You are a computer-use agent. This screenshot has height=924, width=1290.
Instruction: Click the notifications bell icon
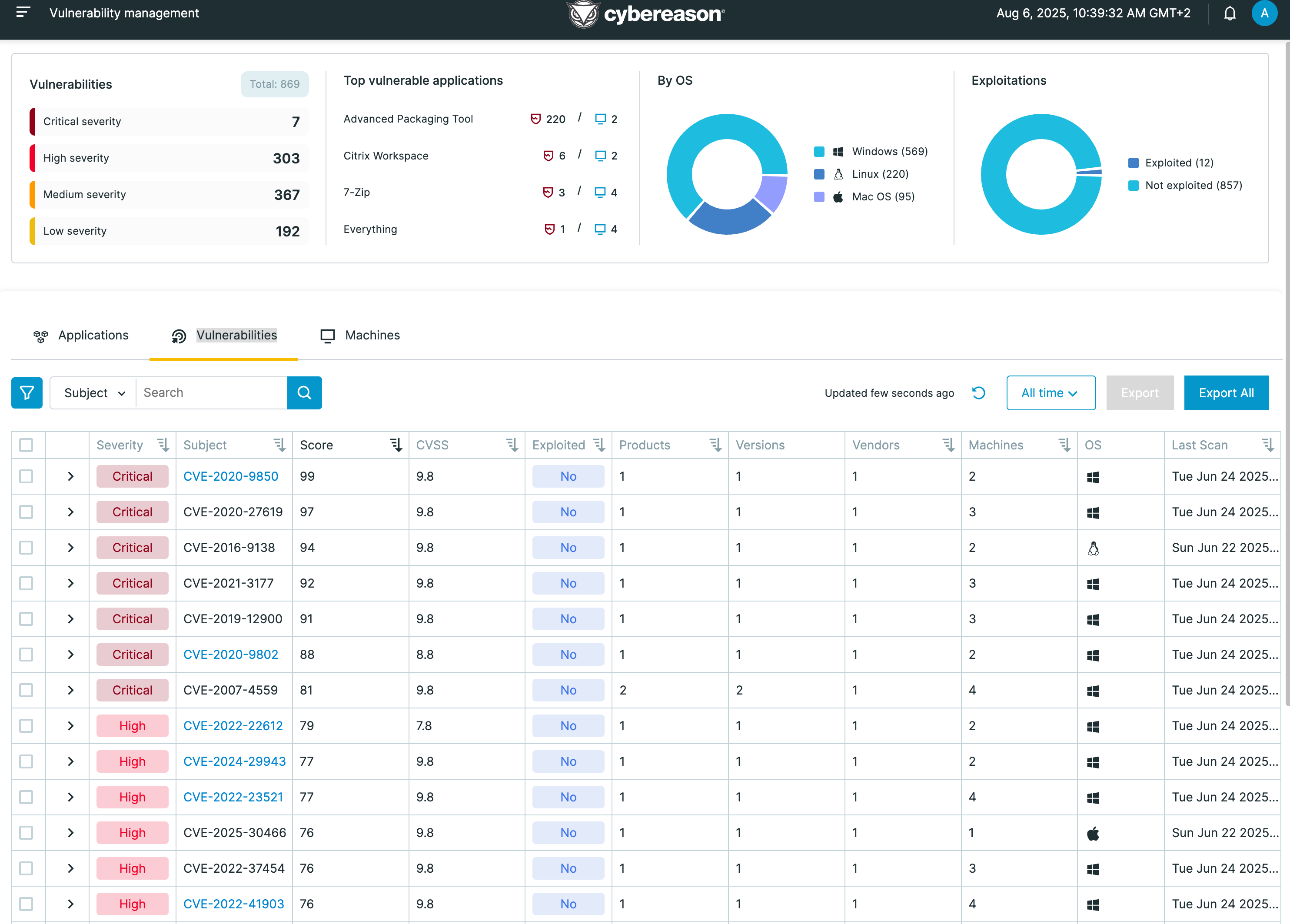click(x=1230, y=13)
